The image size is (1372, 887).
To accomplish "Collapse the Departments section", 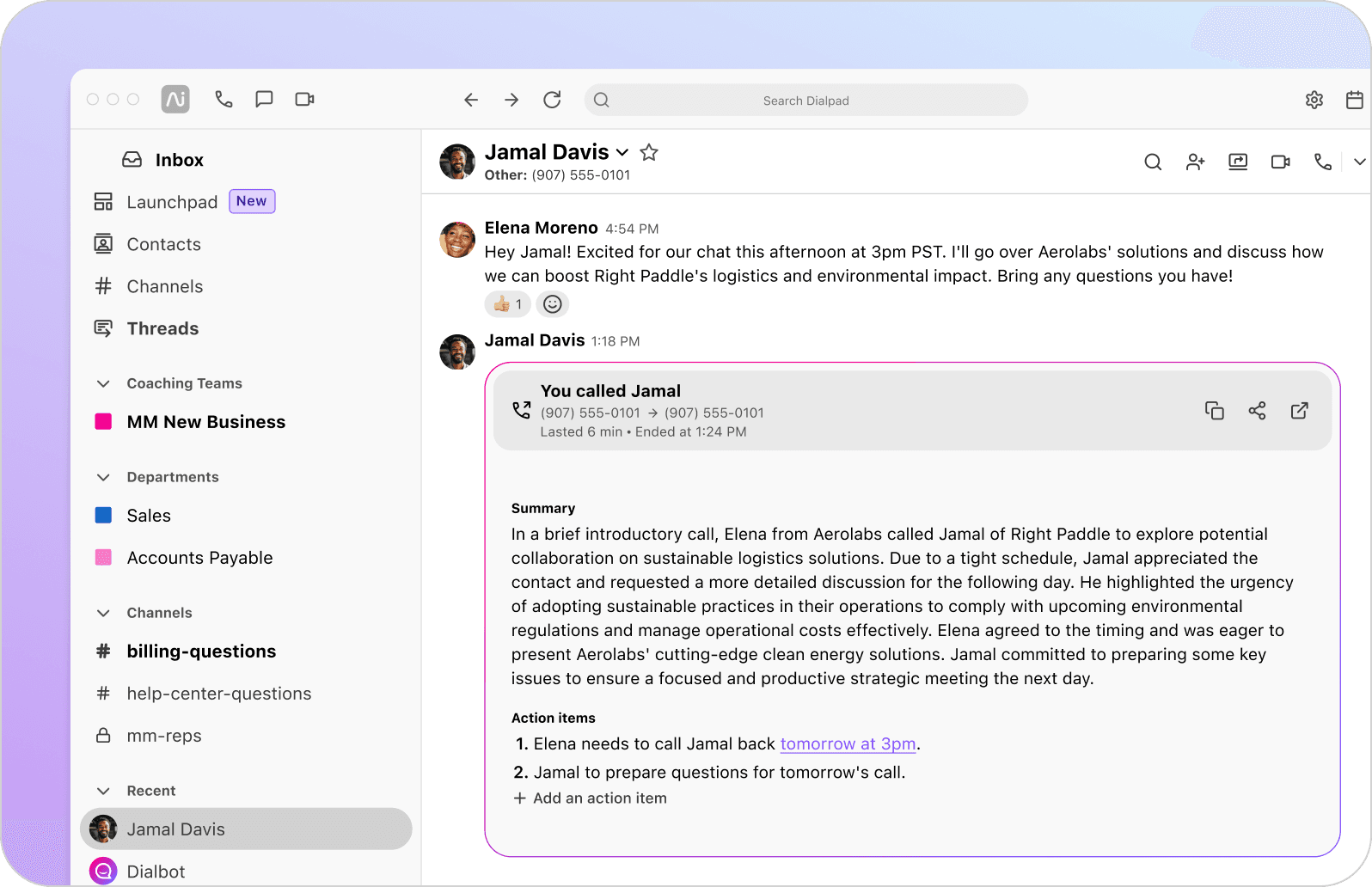I will (103, 477).
